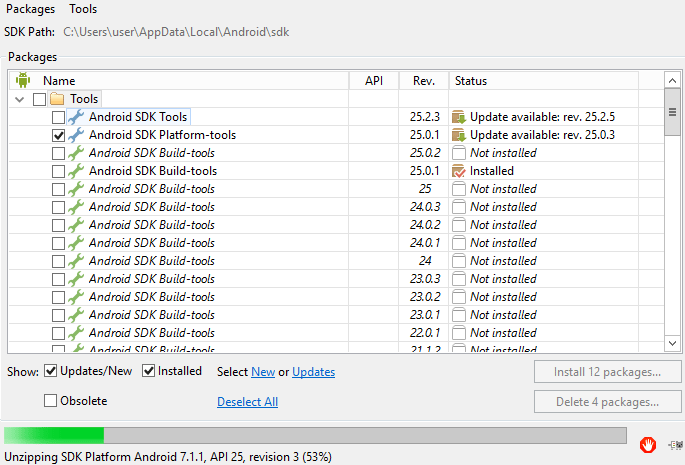Viewport: 685px width, 465px height.
Task: Click Not installed status icon for rev 25.0.2
Action: pyautogui.click(x=459, y=153)
